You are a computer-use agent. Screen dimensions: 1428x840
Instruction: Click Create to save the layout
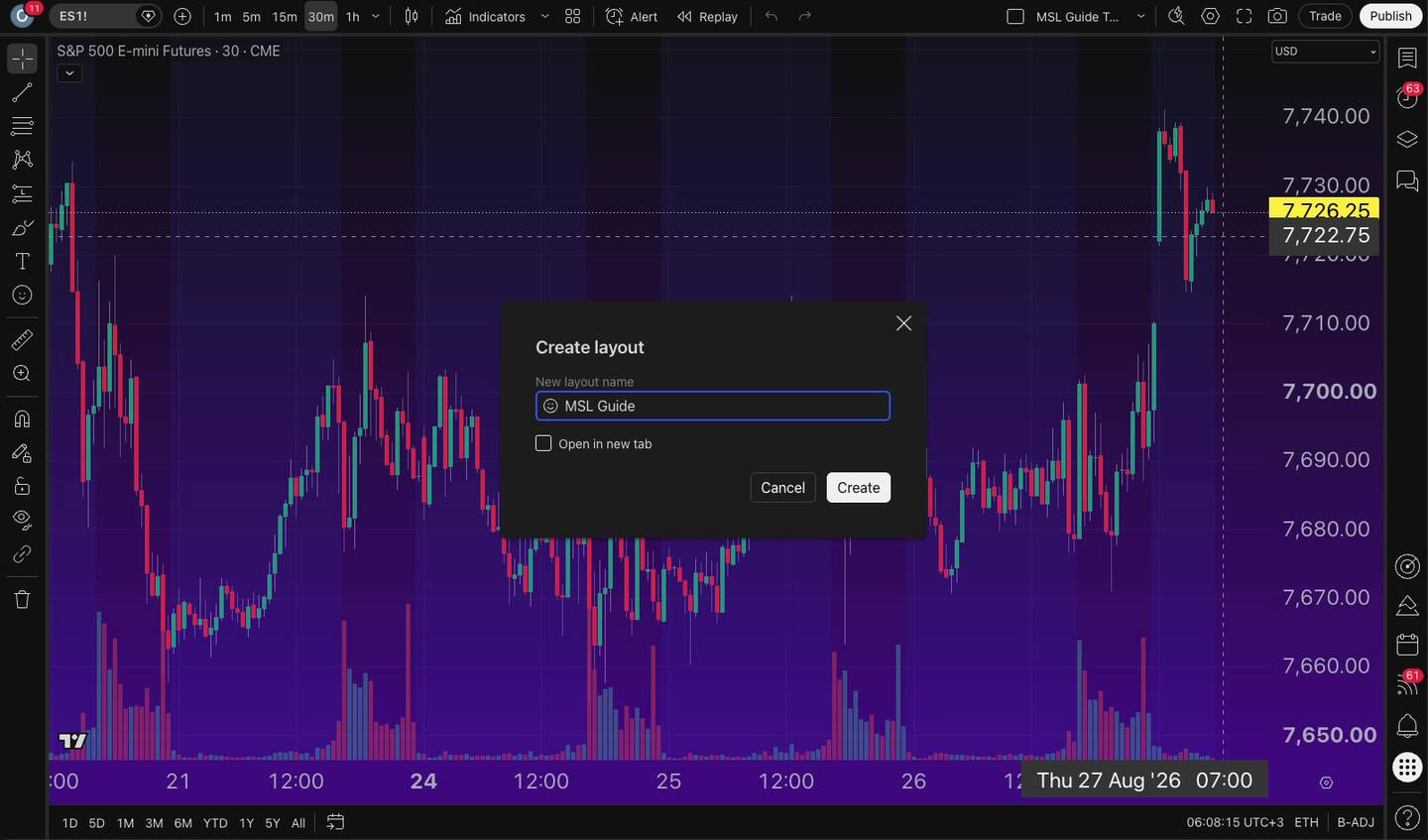click(859, 487)
